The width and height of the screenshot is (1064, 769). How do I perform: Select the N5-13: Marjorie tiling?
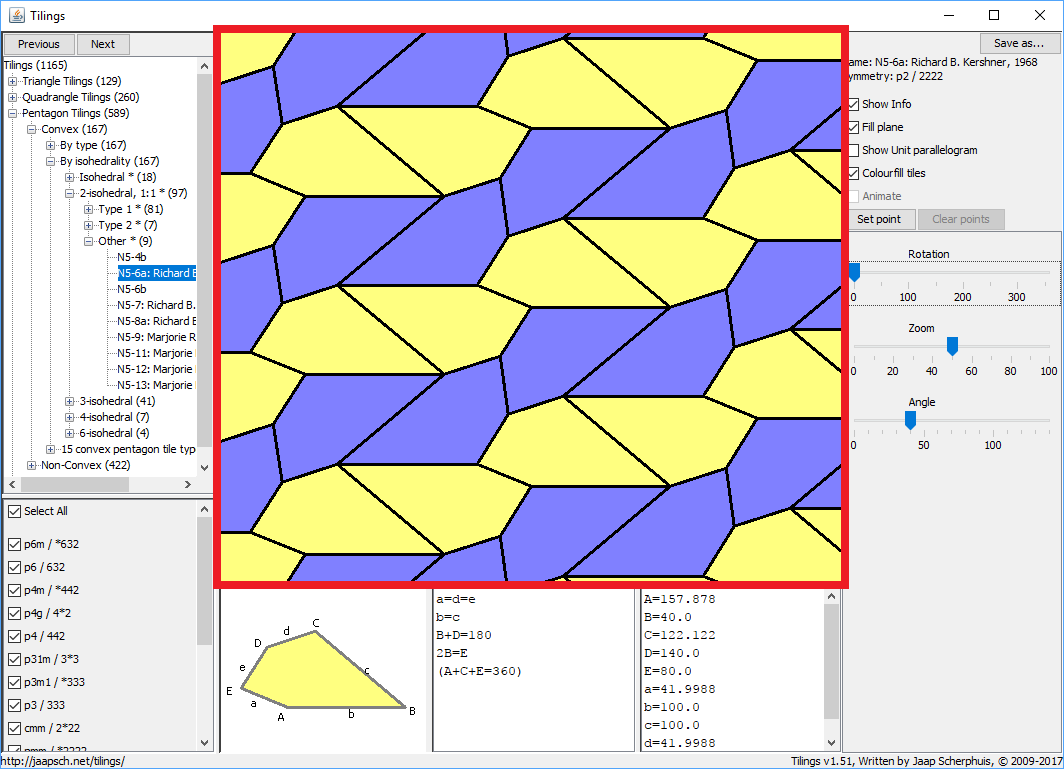pyautogui.click(x=156, y=386)
